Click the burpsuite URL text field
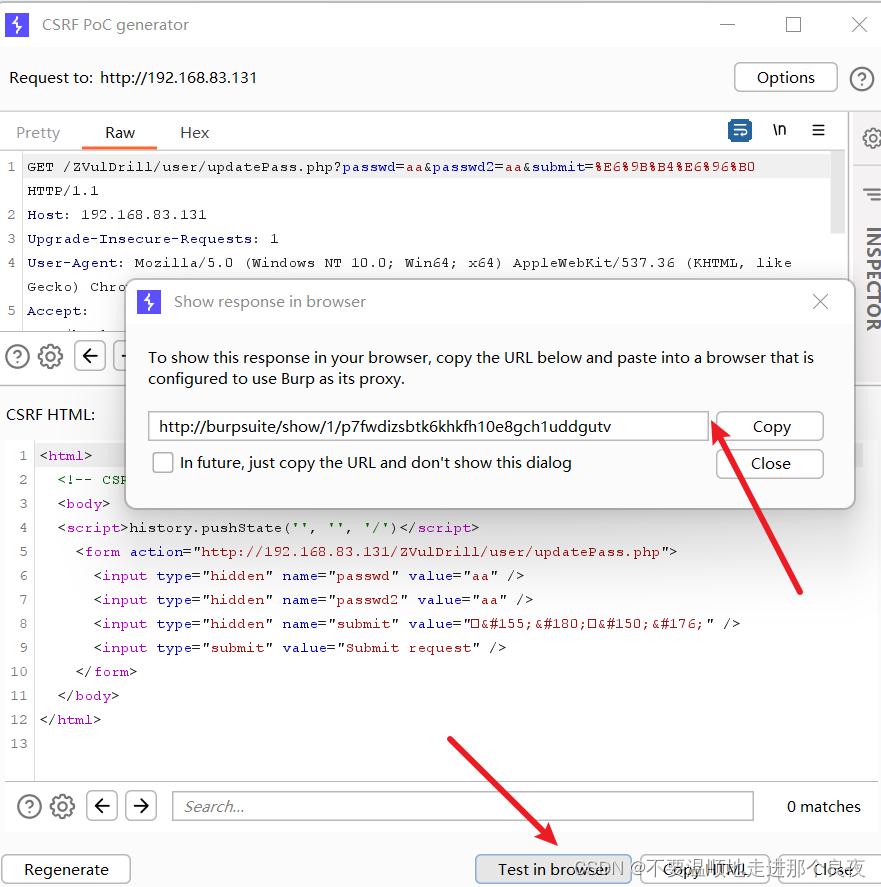This screenshot has width=881, height=887. click(428, 426)
